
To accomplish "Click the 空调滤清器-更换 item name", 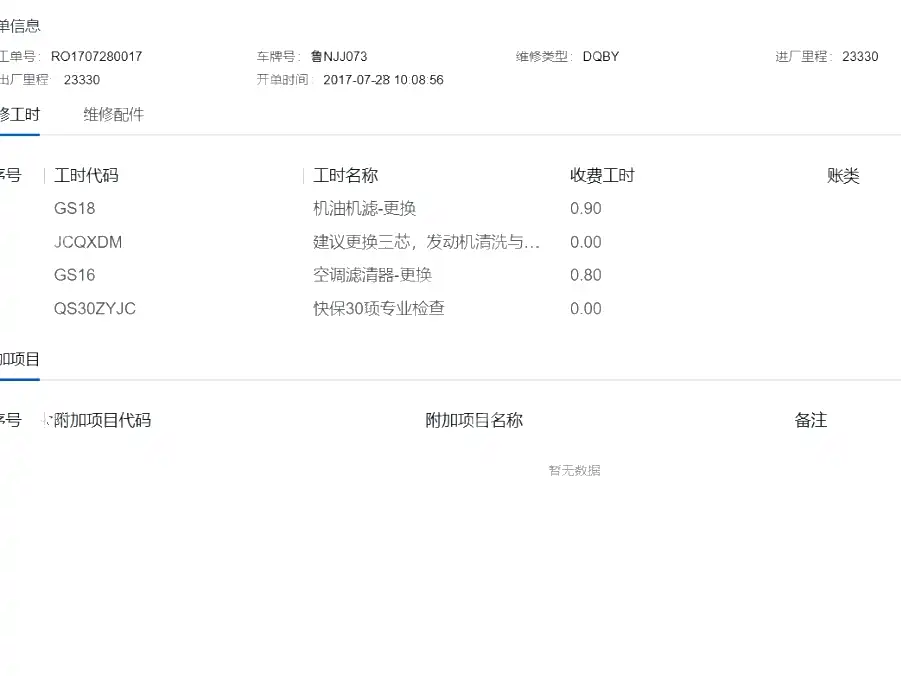I will point(372,275).
